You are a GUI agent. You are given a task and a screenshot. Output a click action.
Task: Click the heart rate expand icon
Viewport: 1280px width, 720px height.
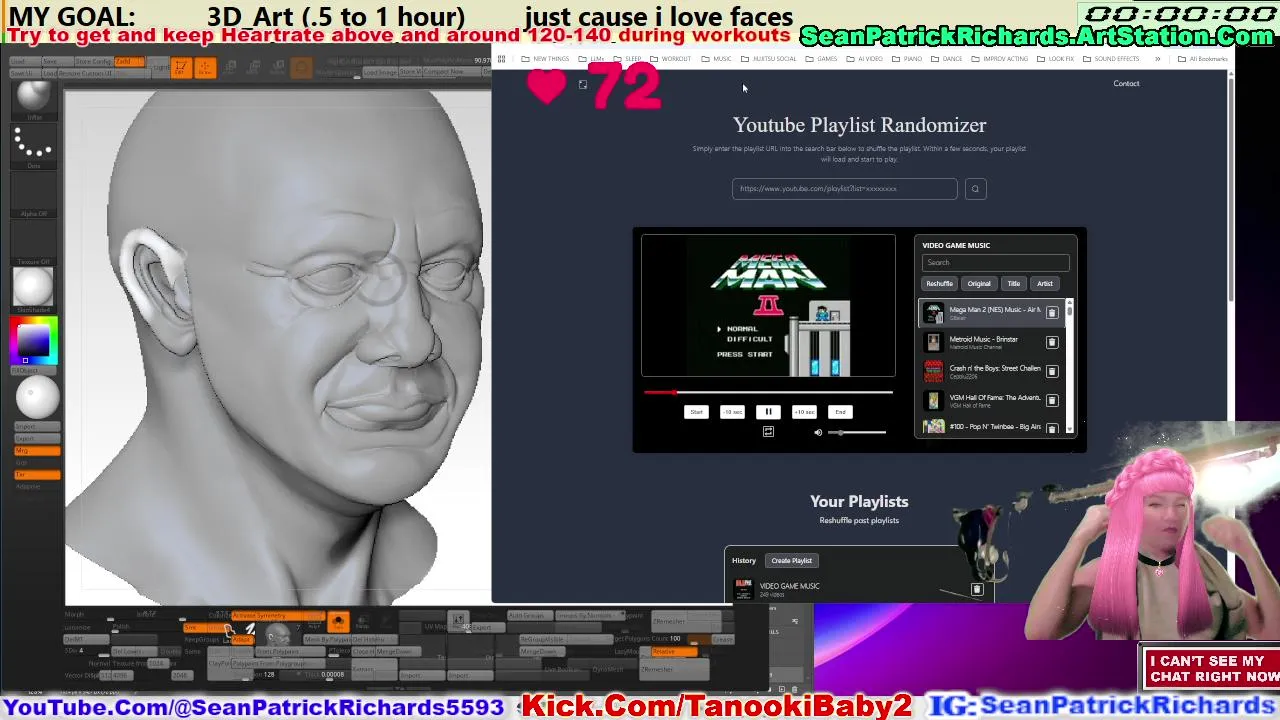click(x=582, y=85)
